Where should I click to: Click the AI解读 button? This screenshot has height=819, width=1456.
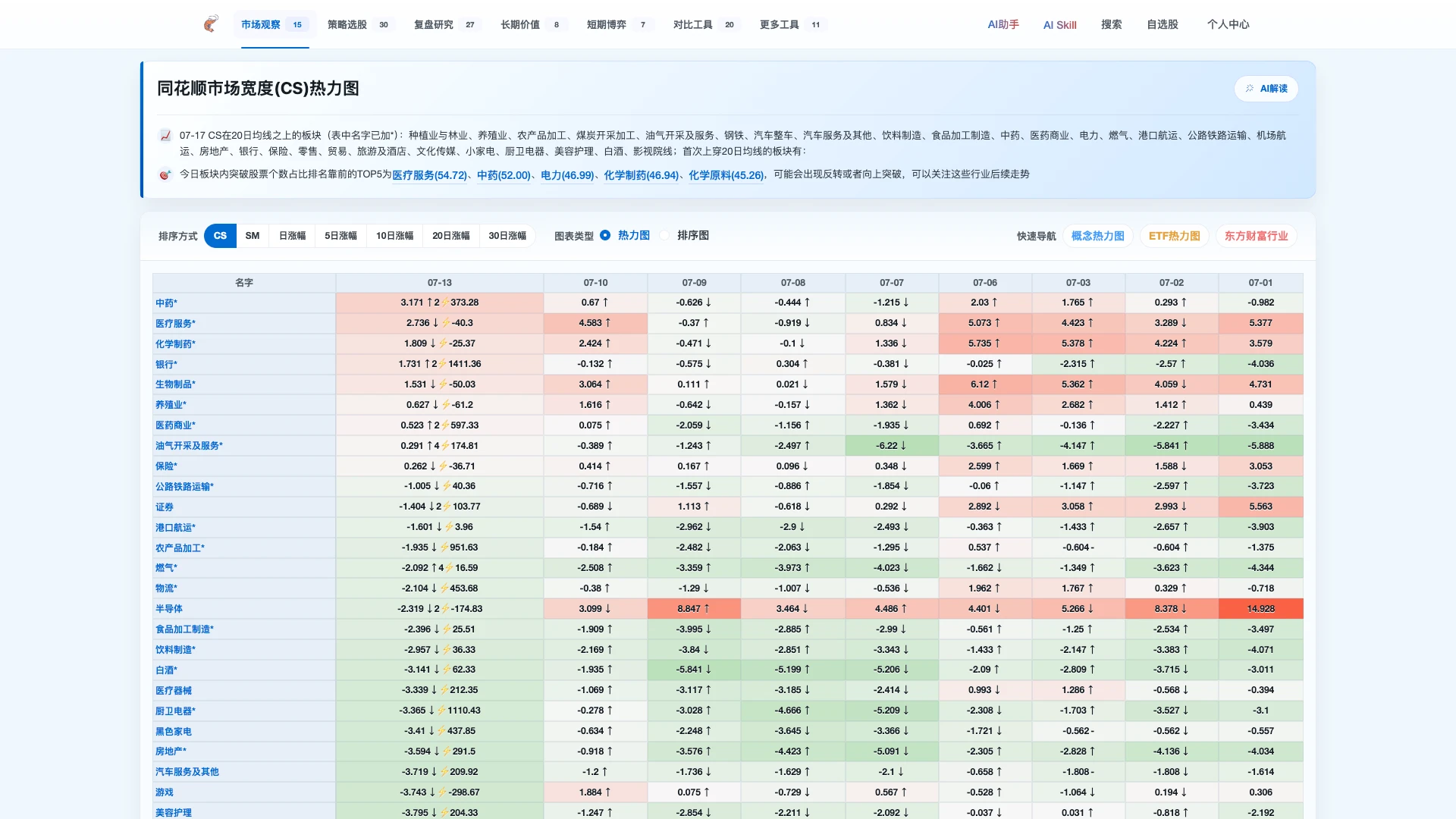tap(1266, 89)
